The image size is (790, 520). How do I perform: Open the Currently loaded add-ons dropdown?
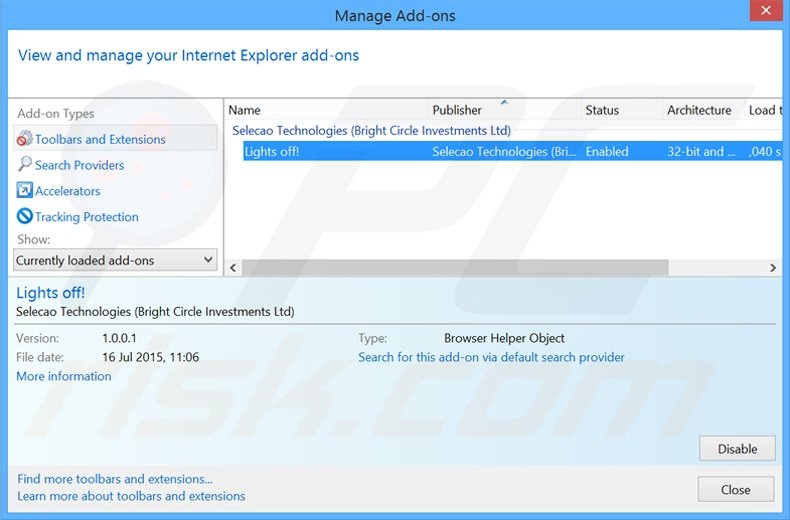(x=115, y=261)
